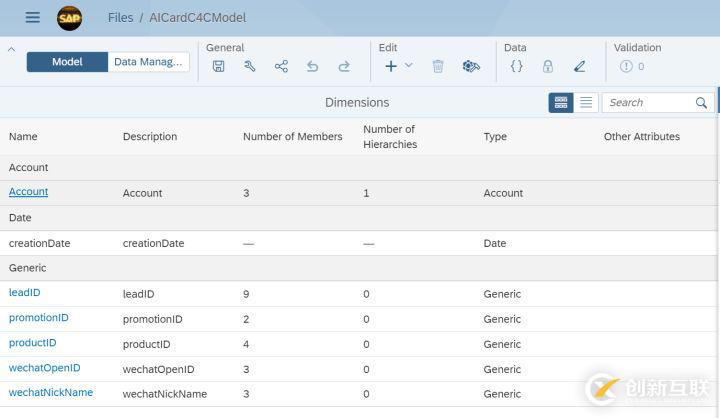
Task: Switch to Data Management tab
Action: pyautogui.click(x=148, y=62)
